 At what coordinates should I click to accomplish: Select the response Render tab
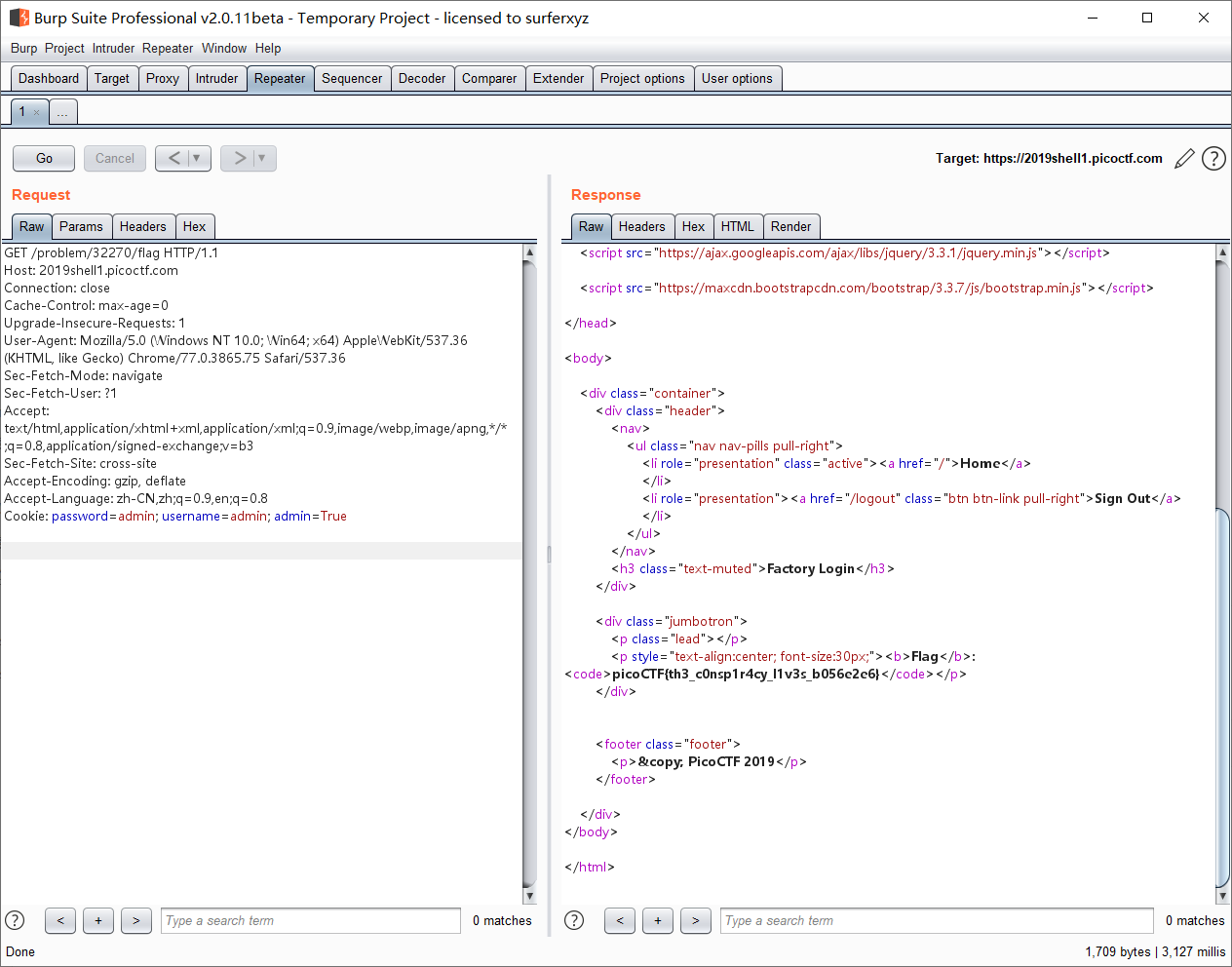click(790, 227)
